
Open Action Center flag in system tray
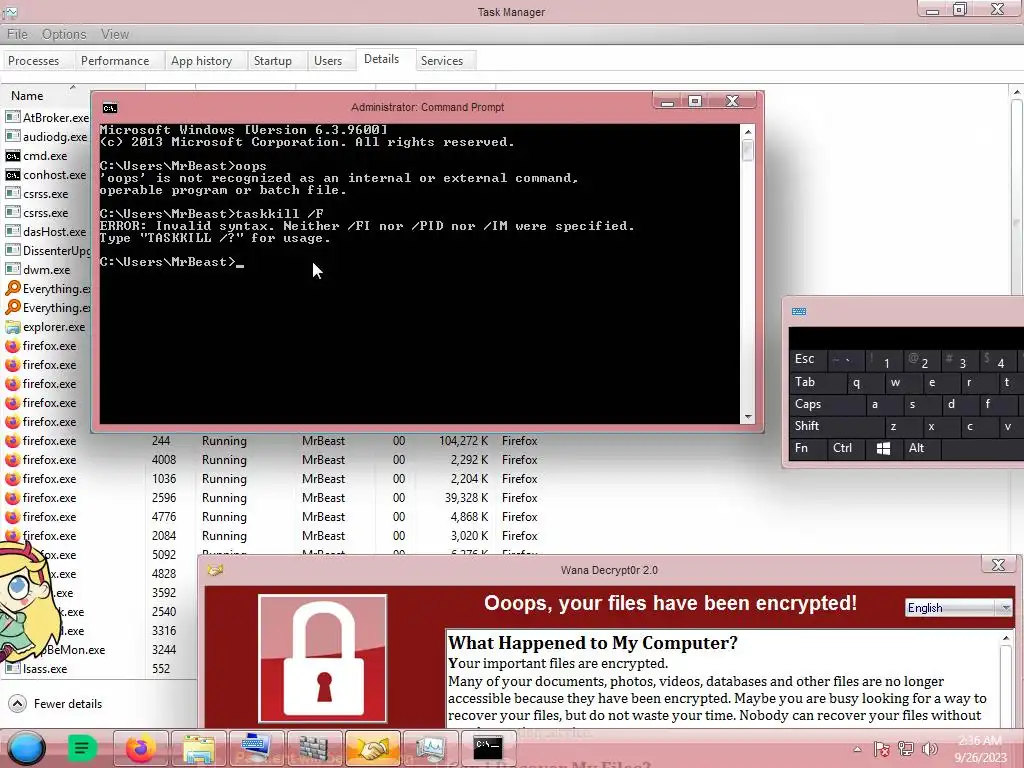click(882, 749)
